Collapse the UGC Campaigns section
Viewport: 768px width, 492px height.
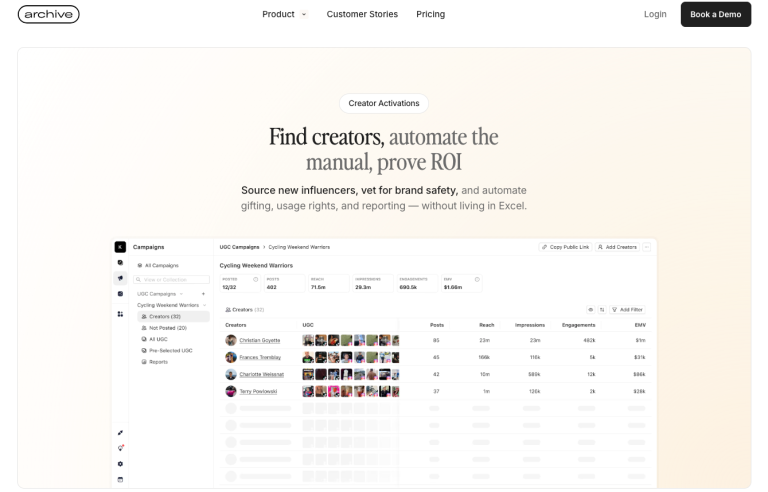[x=181, y=294]
